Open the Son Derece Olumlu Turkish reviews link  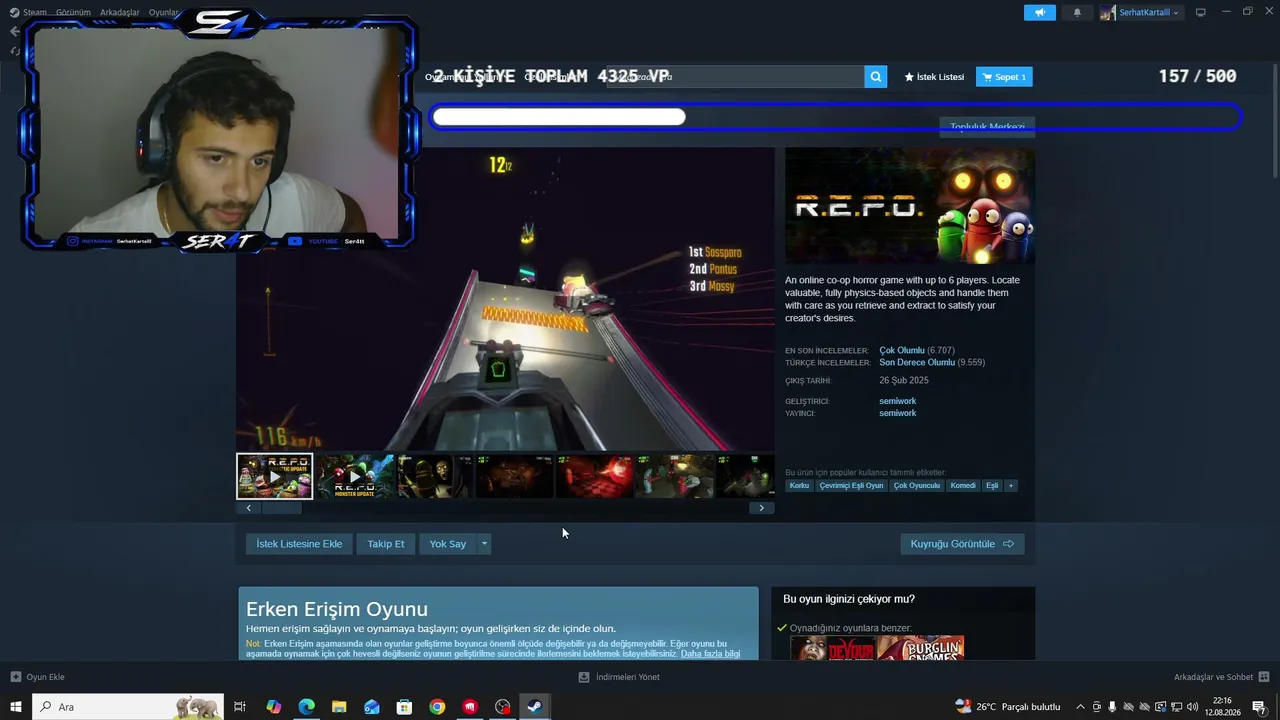(917, 363)
